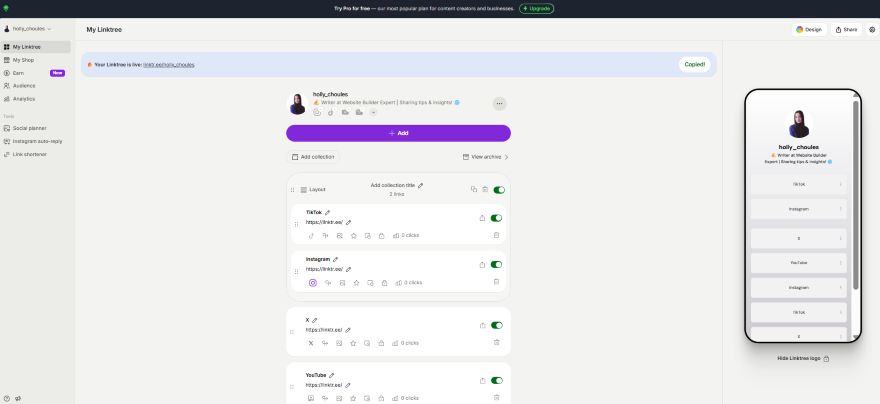Toggle off the Instagram link

[496, 265]
